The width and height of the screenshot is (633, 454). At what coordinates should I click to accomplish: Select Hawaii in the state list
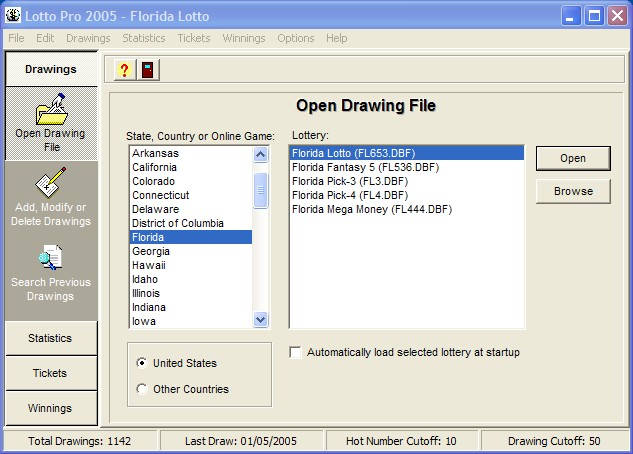coord(191,265)
